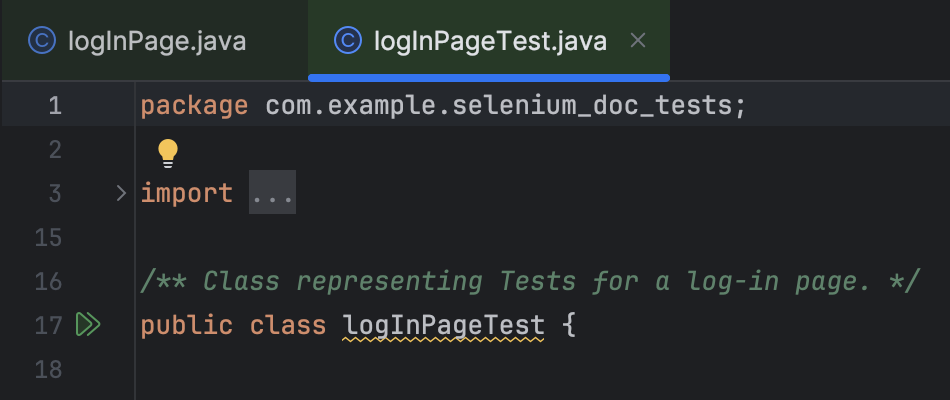Close the logInPageTest.java tab
This screenshot has width=950, height=400.
(x=639, y=41)
